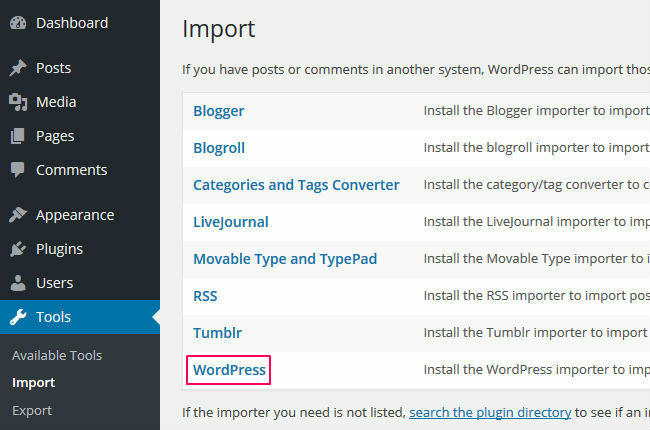The height and width of the screenshot is (430, 650).
Task: Click the Import page heading
Action: click(x=218, y=29)
